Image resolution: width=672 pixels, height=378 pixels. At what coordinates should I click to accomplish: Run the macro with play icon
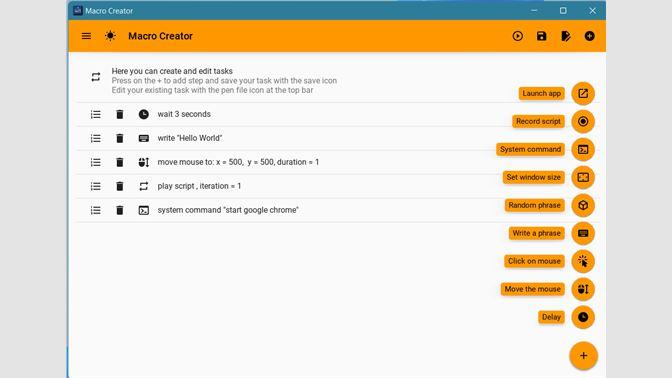click(517, 36)
